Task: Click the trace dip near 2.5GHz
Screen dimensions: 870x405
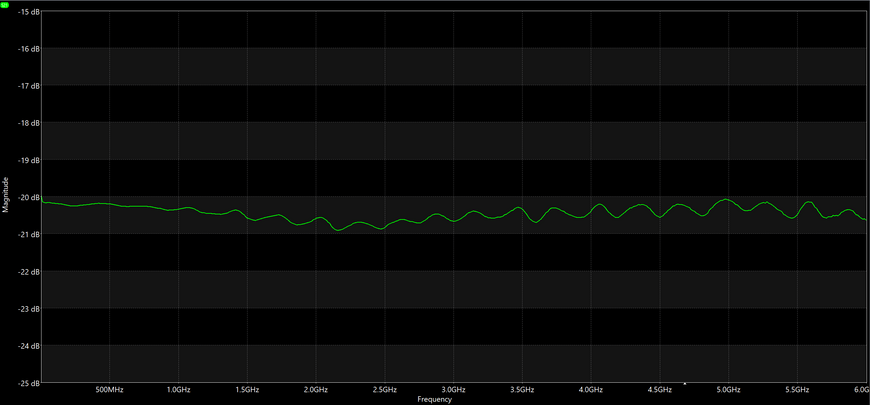Action: [381, 229]
